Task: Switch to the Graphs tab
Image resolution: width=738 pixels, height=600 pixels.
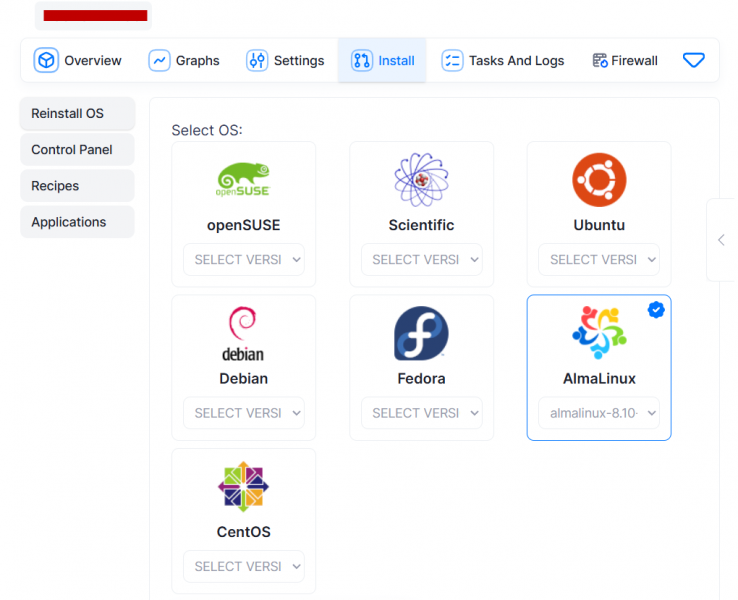Action: [184, 60]
